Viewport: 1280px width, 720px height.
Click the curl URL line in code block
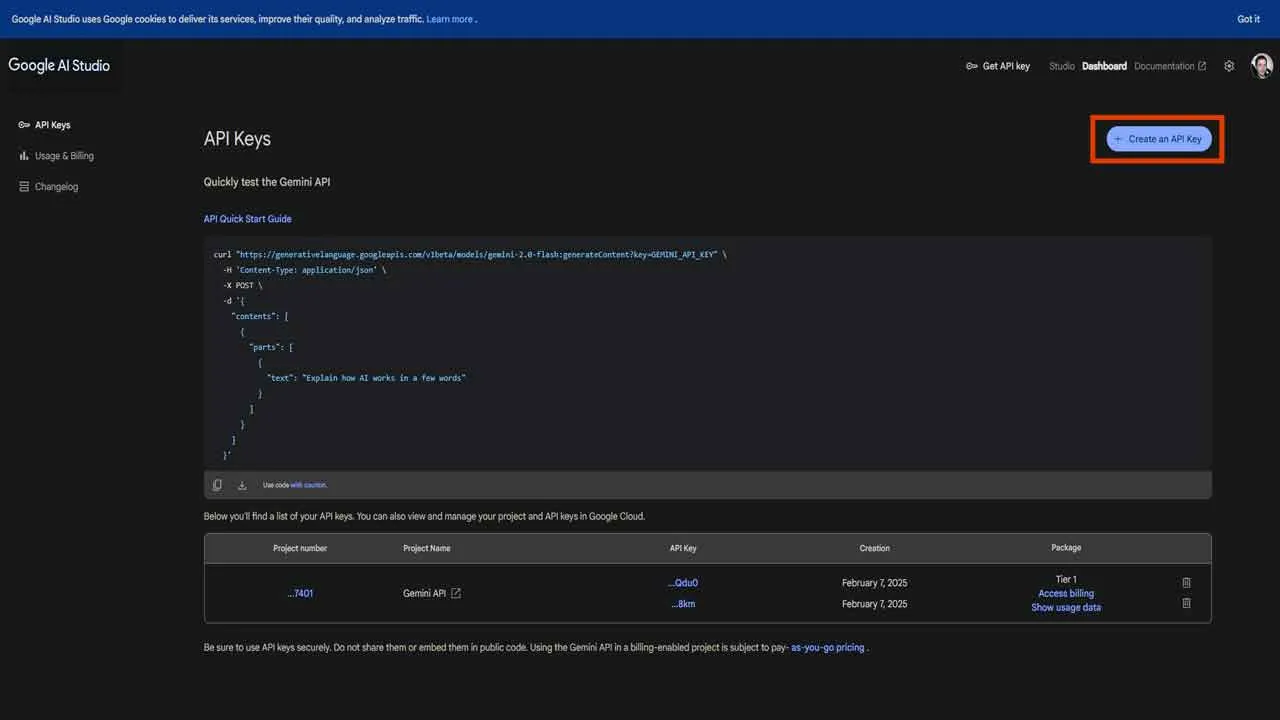470,255
